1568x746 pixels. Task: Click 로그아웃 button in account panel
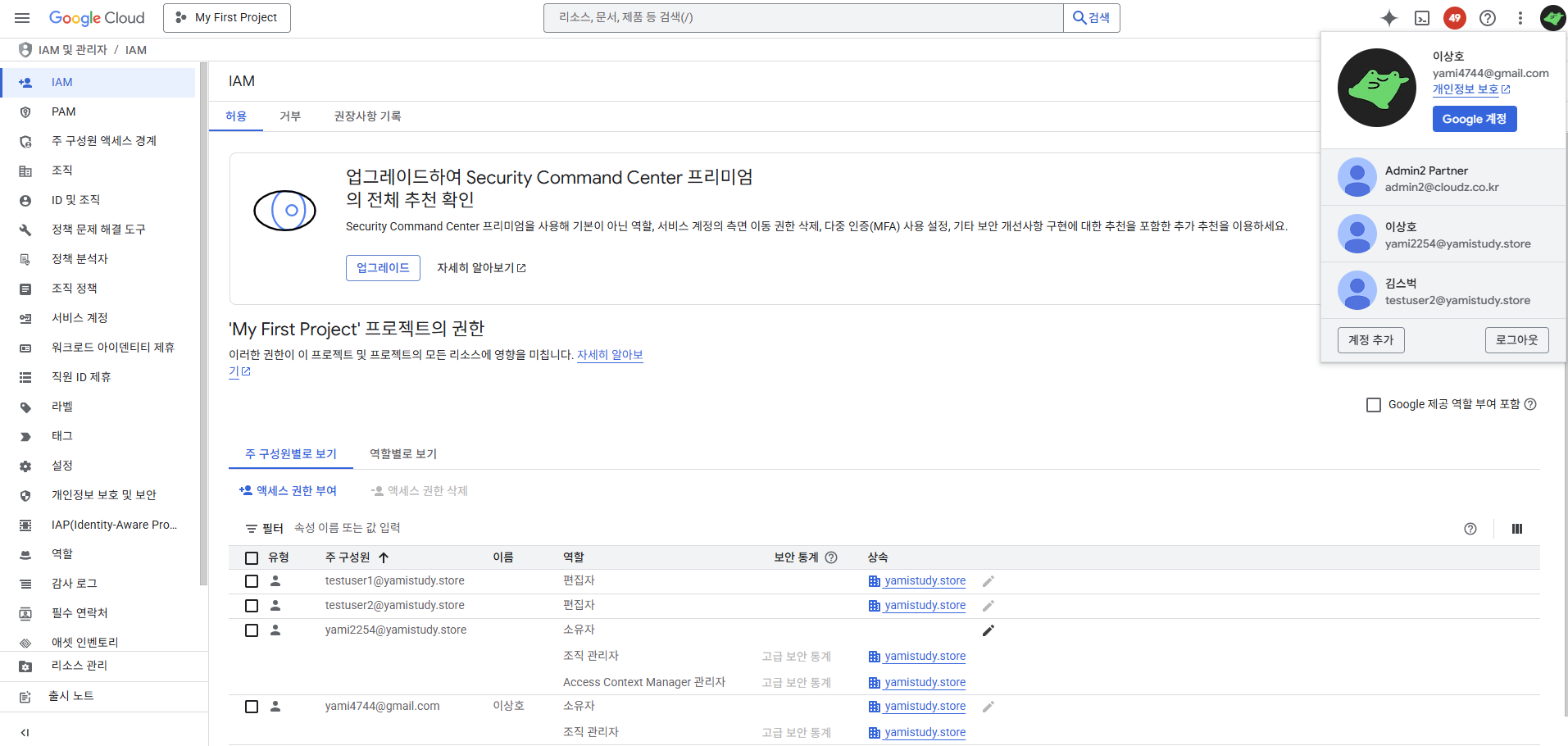(1516, 340)
